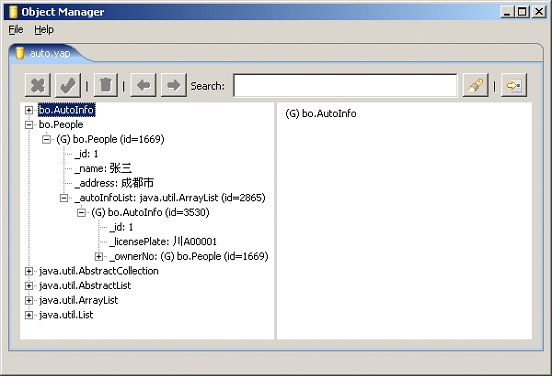Select _id: 1 under bo.AutoInfo (id=3530)
The height and width of the screenshot is (378, 552).
121,227
